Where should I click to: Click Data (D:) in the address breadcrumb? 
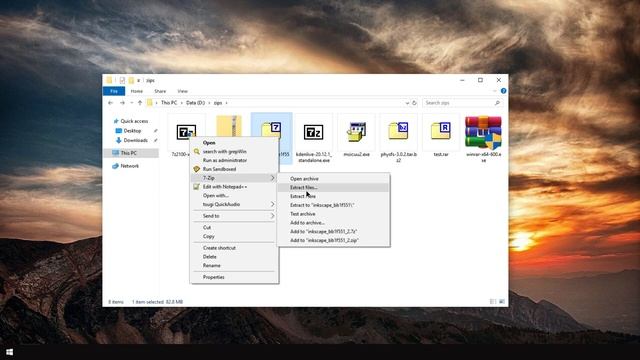click(195, 103)
